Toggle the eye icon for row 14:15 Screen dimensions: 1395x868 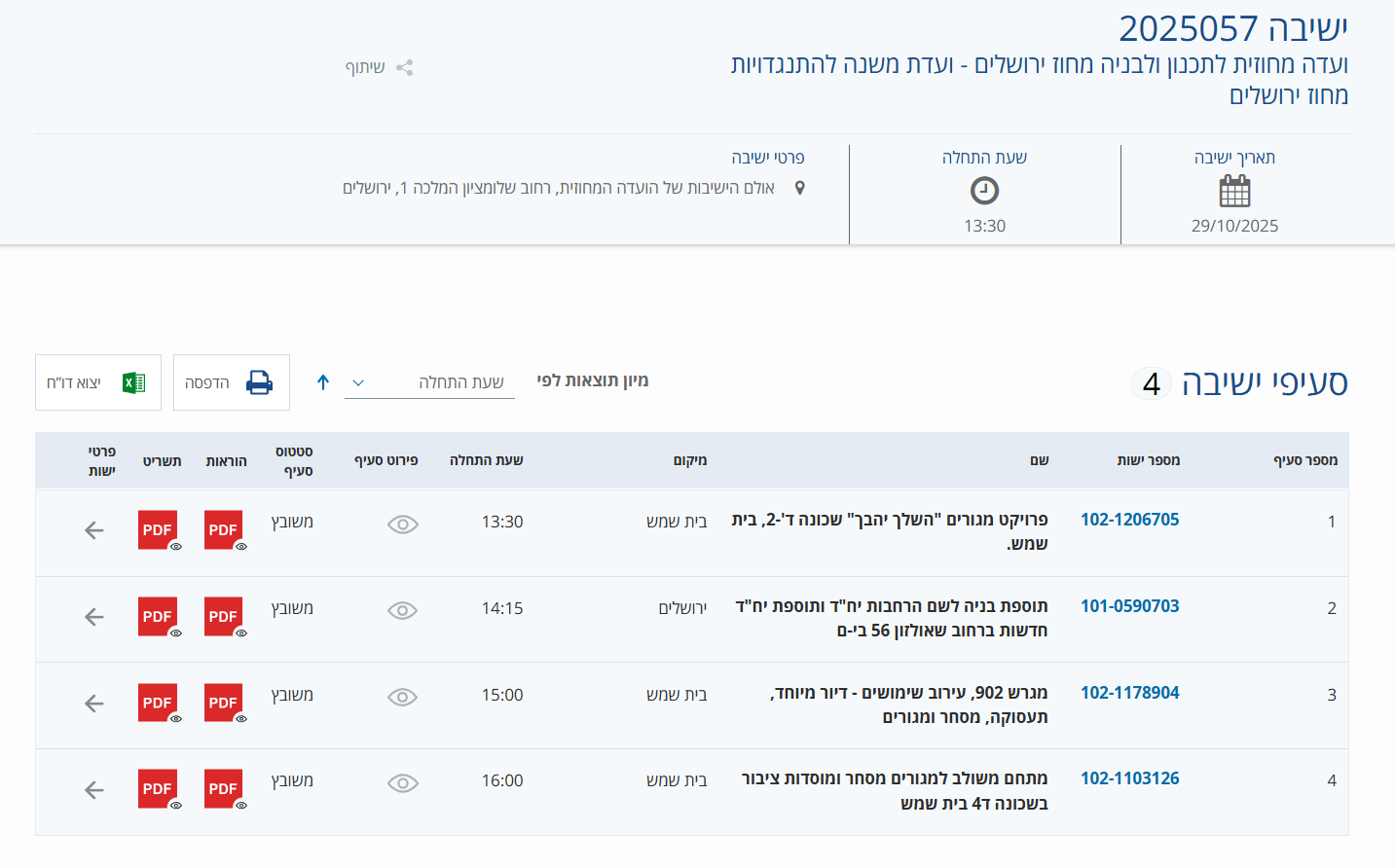pyautogui.click(x=402, y=610)
